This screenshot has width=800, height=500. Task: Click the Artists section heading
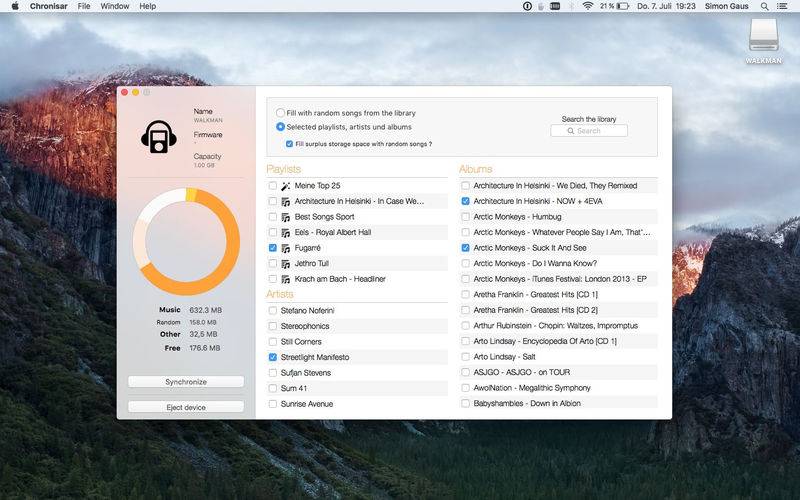pyautogui.click(x=280, y=294)
